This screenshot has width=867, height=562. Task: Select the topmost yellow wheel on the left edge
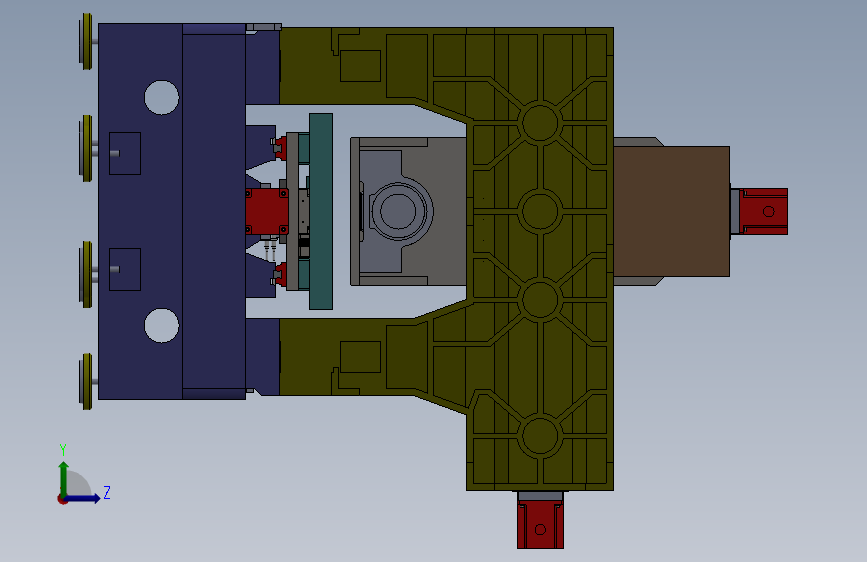click(x=87, y=41)
